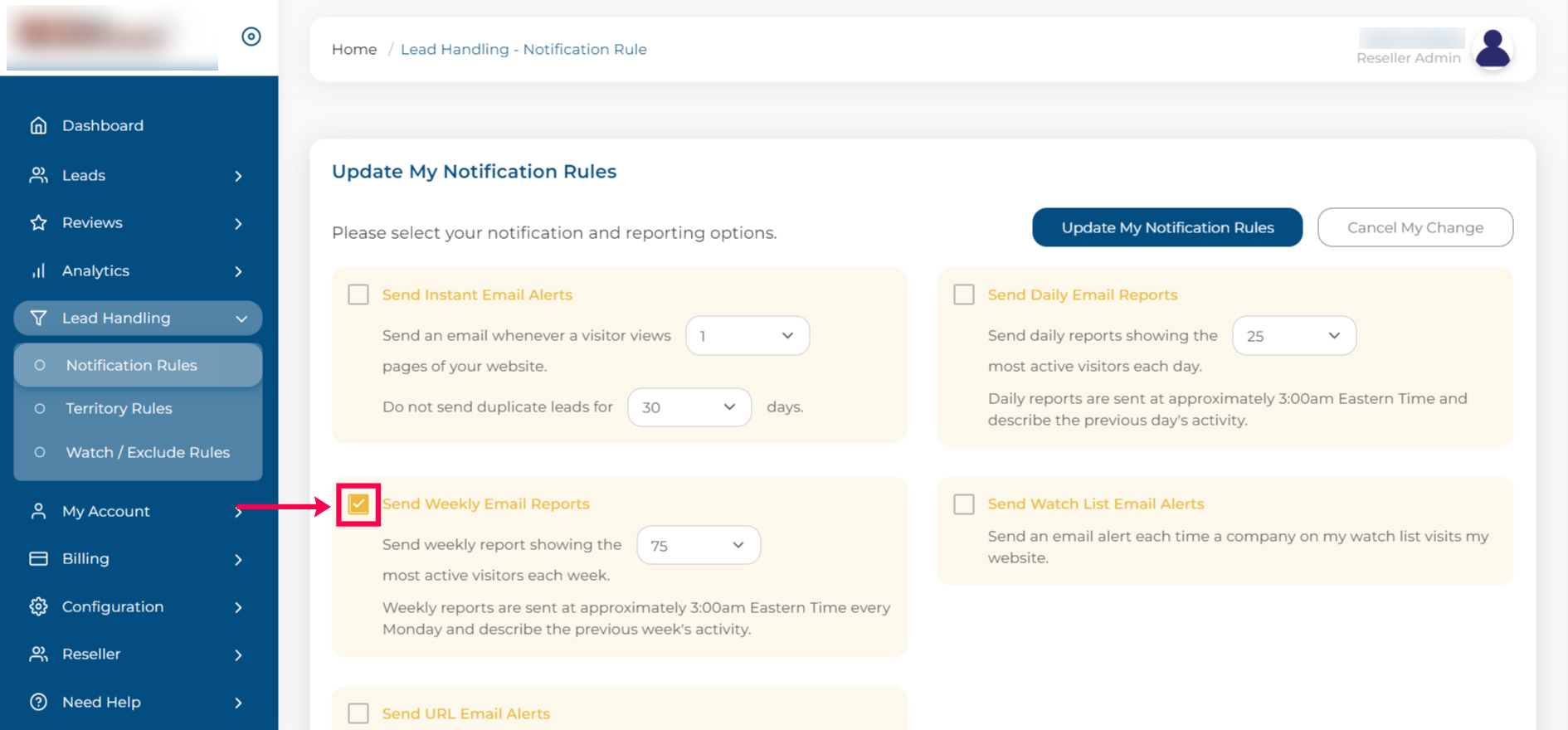The image size is (1568, 730).
Task: Enable Send Watch List Email Alerts checkbox
Action: [964, 504]
